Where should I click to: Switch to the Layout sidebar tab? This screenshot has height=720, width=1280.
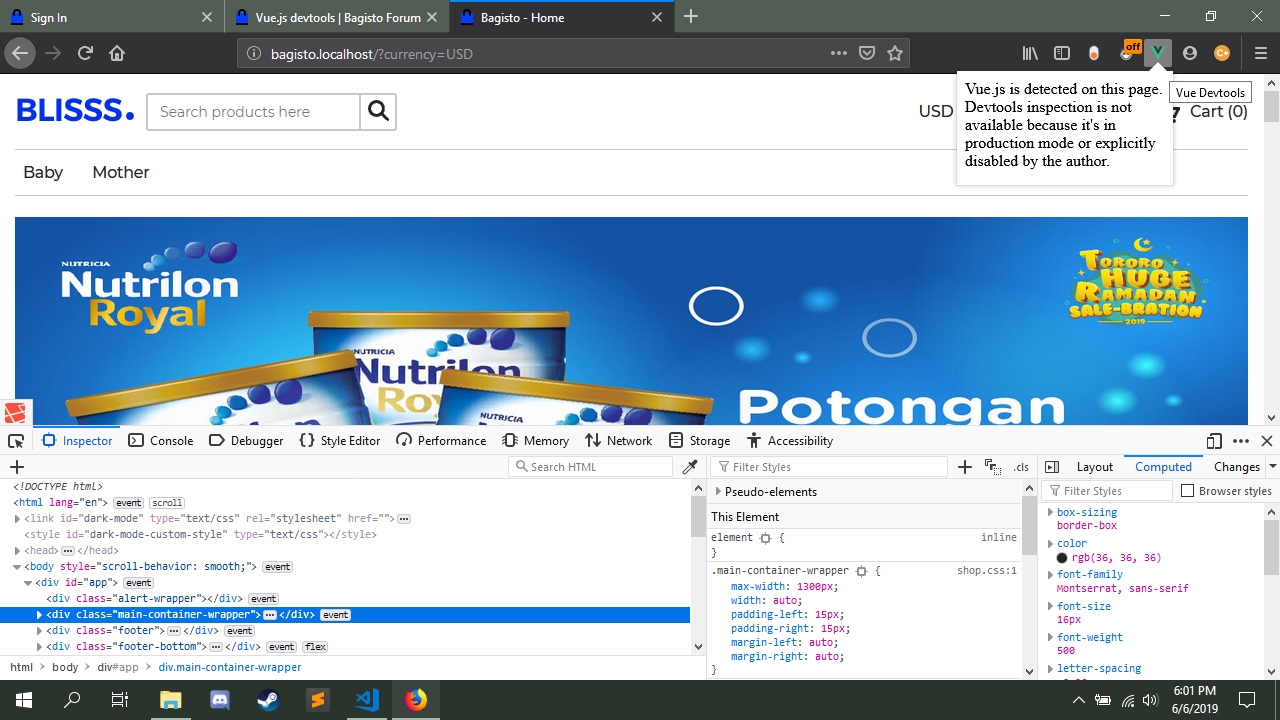(1094, 467)
